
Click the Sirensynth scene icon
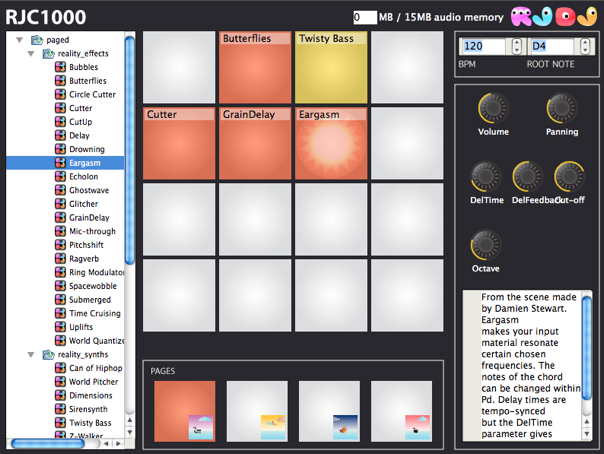(60, 409)
